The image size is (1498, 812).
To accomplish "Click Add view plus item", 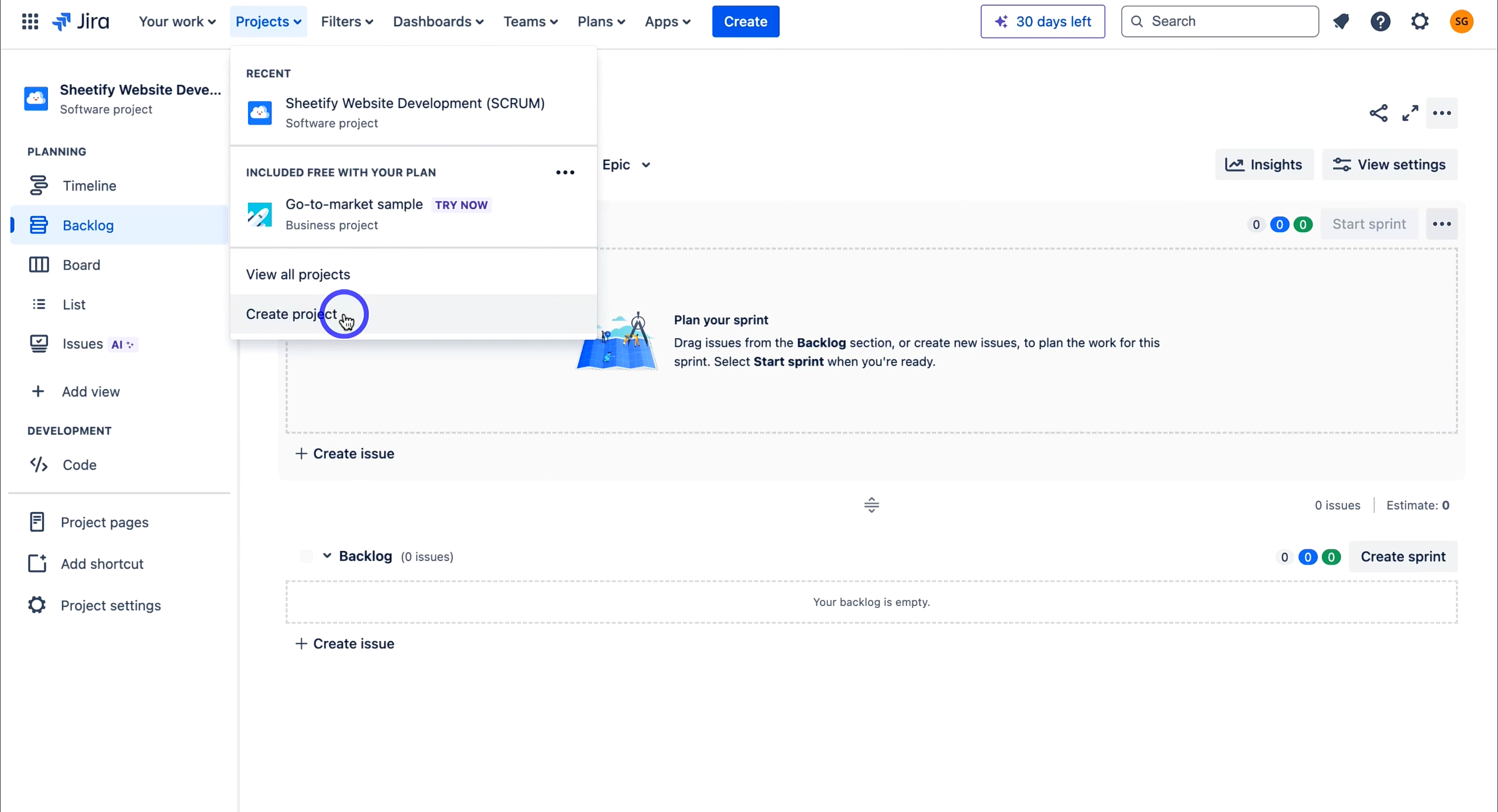I will 119,391.
